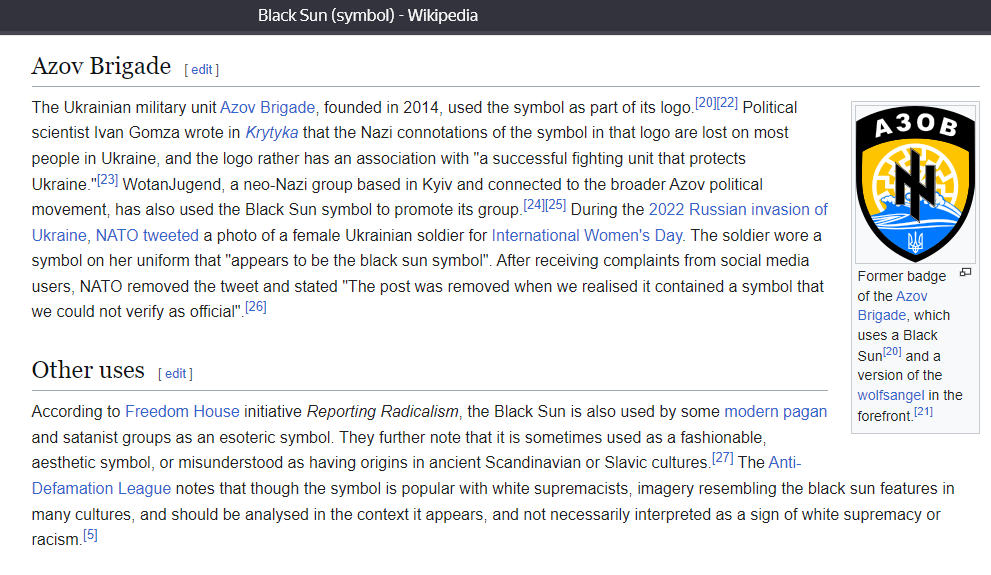Image resolution: width=991 pixels, height=575 pixels.
Task: Jump to citation 5
Action: (90, 535)
